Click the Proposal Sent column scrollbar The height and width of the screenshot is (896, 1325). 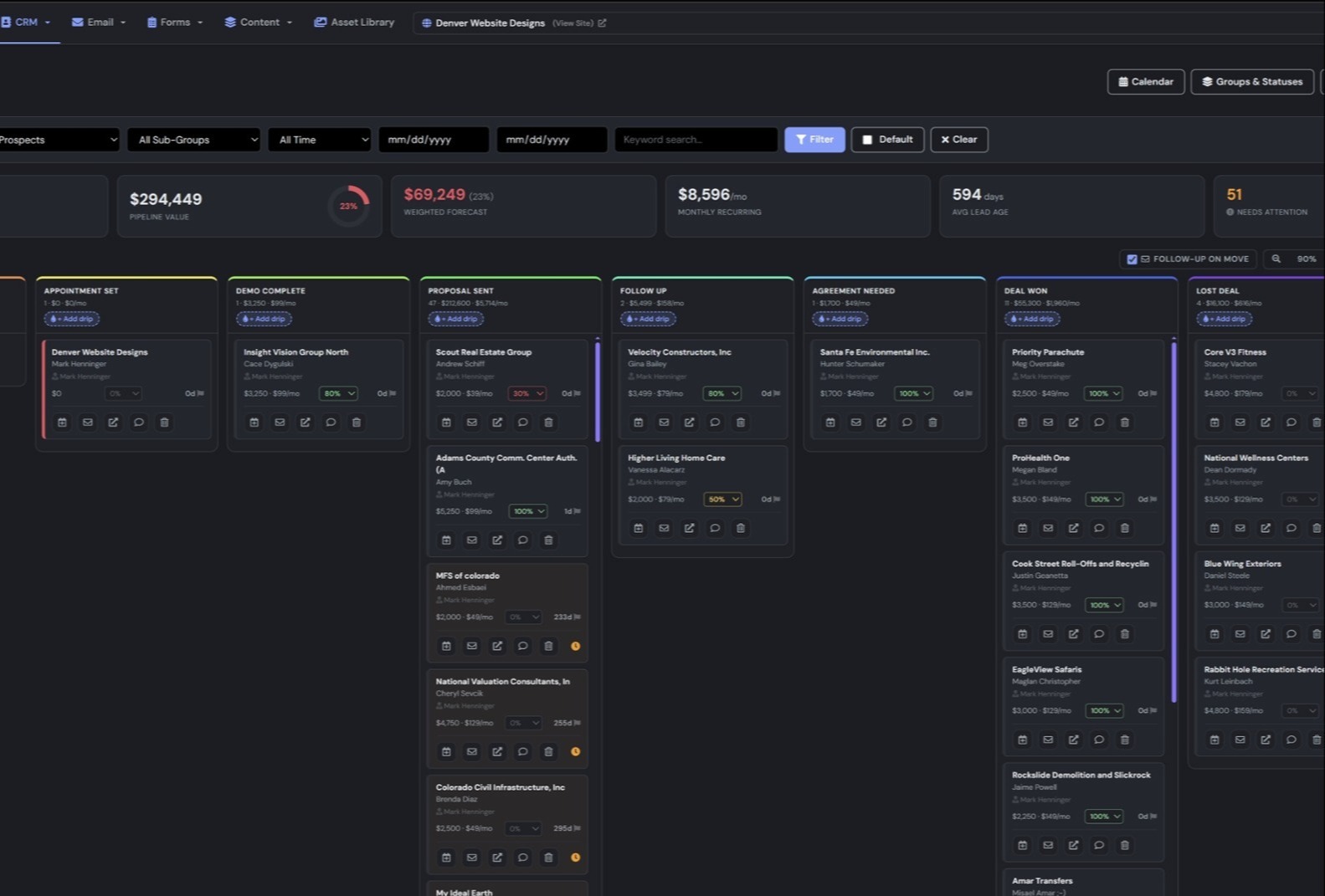coord(598,391)
